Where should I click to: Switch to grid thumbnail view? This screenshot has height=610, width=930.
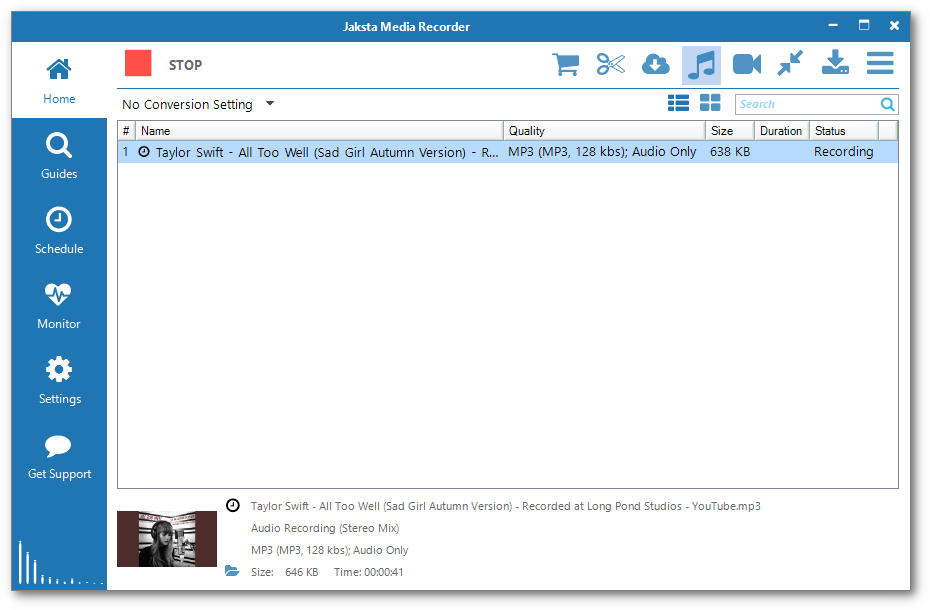710,103
